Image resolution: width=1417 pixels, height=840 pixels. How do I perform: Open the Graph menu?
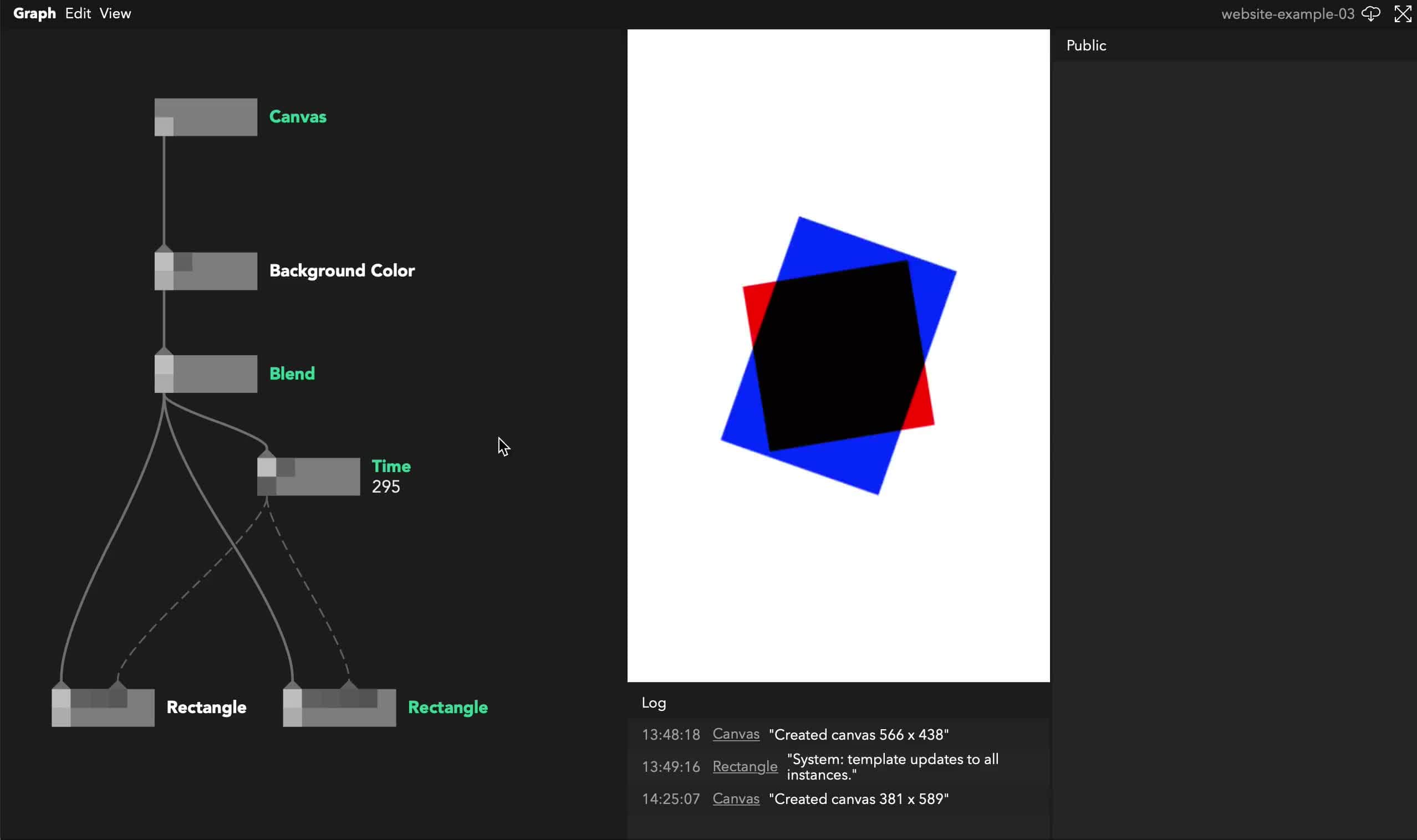click(x=34, y=14)
